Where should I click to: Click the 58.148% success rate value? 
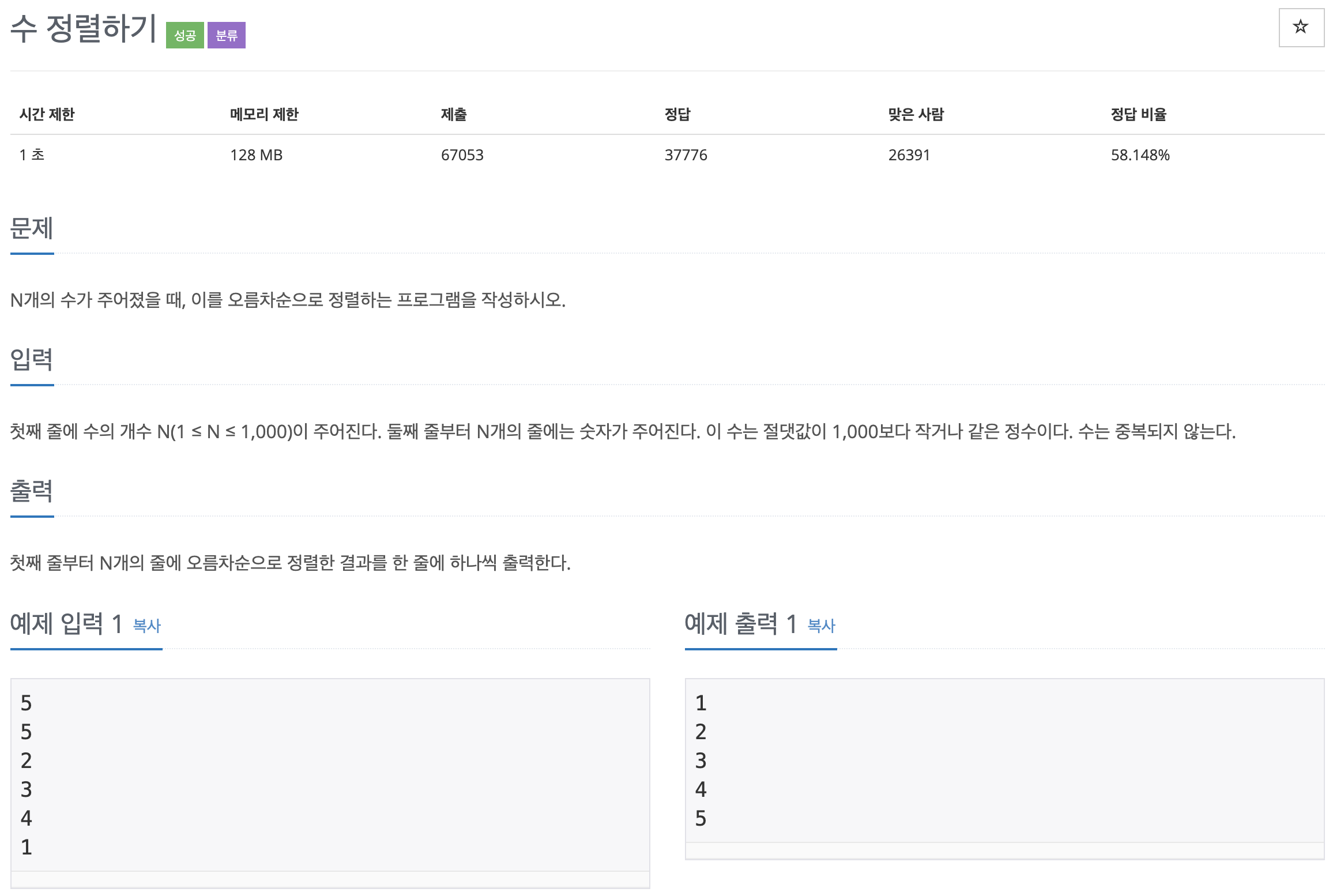click(1140, 155)
